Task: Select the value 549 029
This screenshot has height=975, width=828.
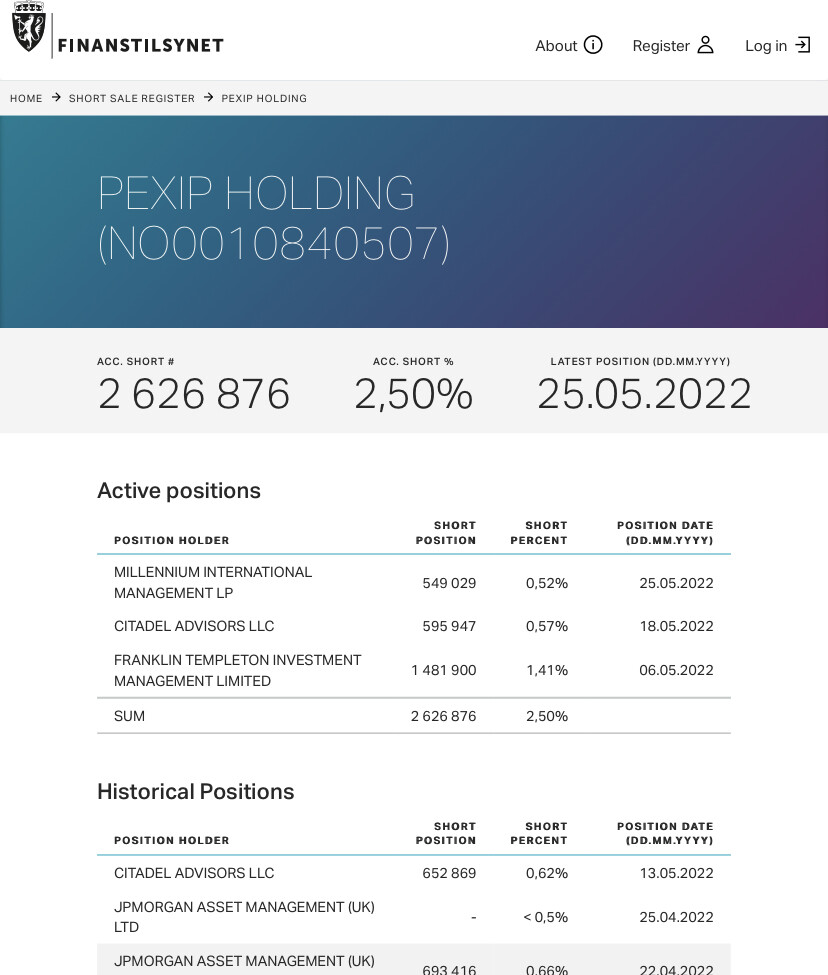Action: pos(449,583)
